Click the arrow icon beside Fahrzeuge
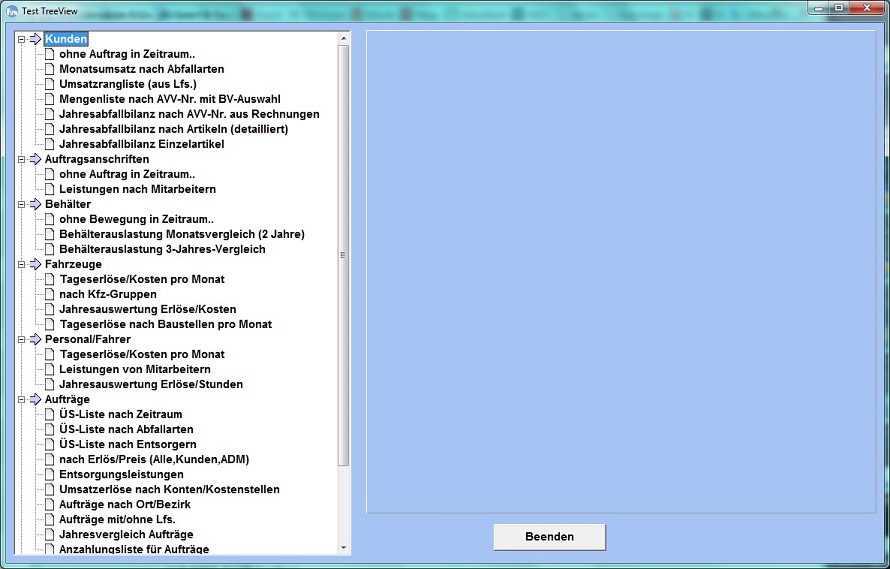 tap(35, 264)
